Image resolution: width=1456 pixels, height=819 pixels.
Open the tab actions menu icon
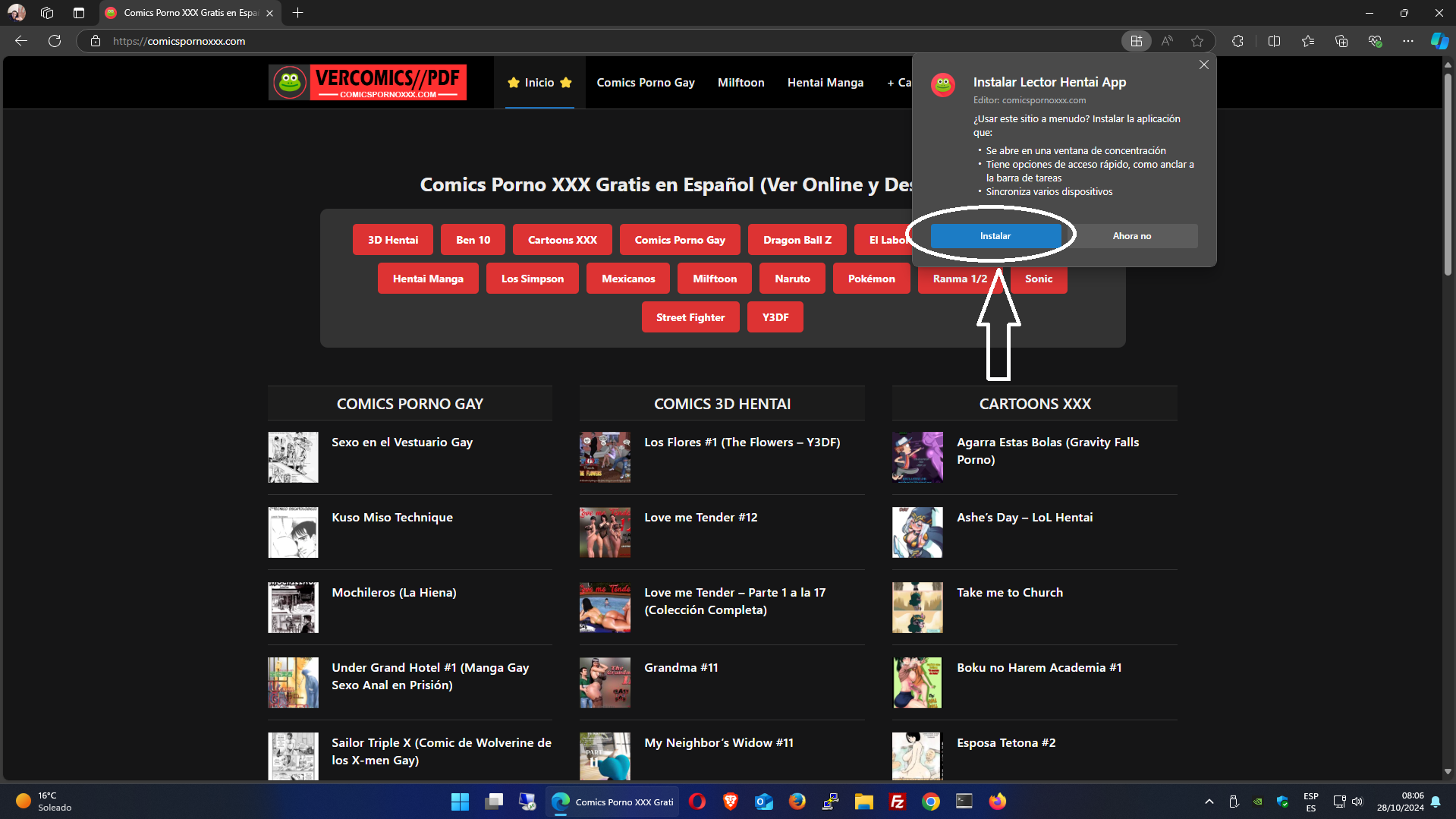click(79, 13)
